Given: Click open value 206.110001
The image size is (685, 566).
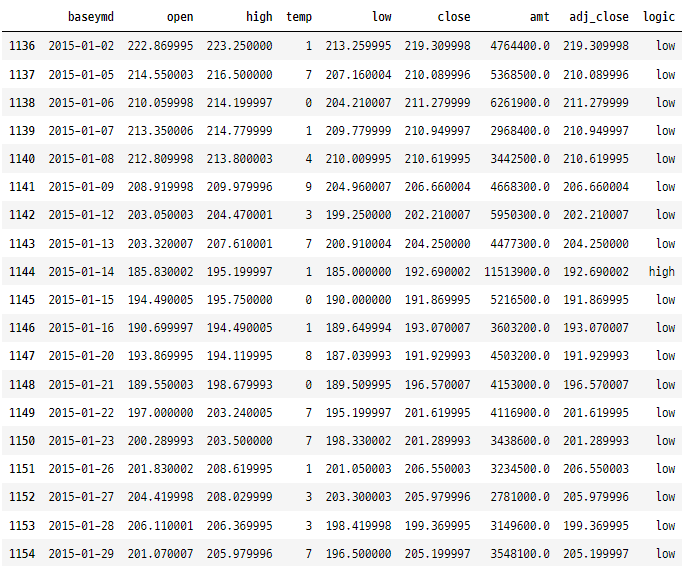Looking at the screenshot, I should (x=160, y=525).
